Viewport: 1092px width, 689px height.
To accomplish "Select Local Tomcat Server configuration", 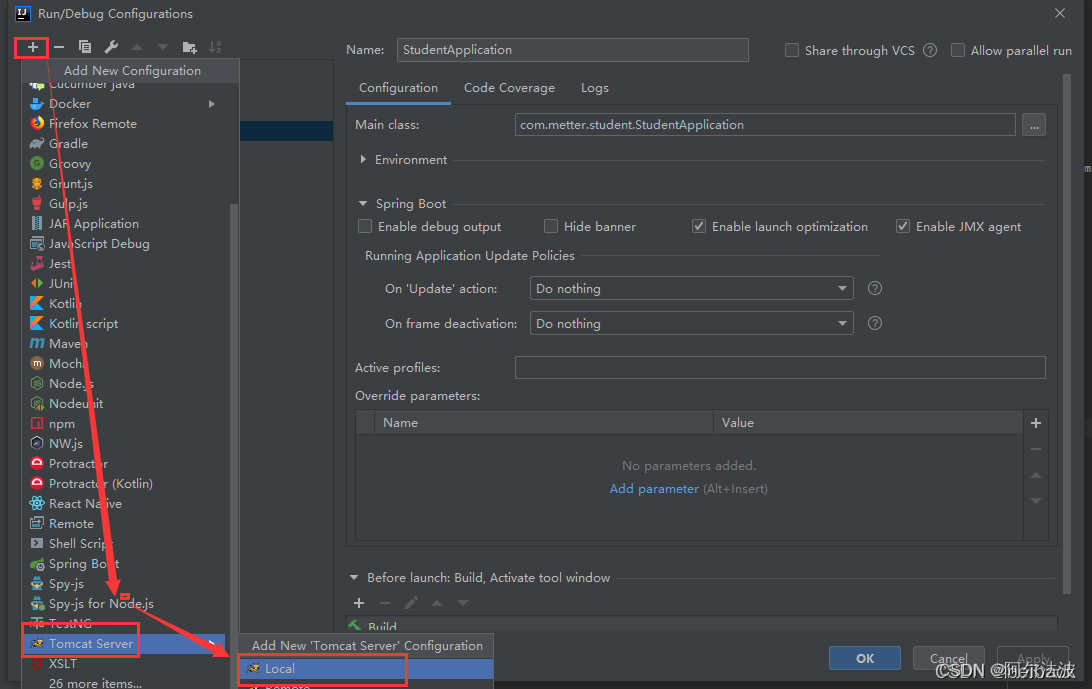I will pyautogui.click(x=366, y=669).
